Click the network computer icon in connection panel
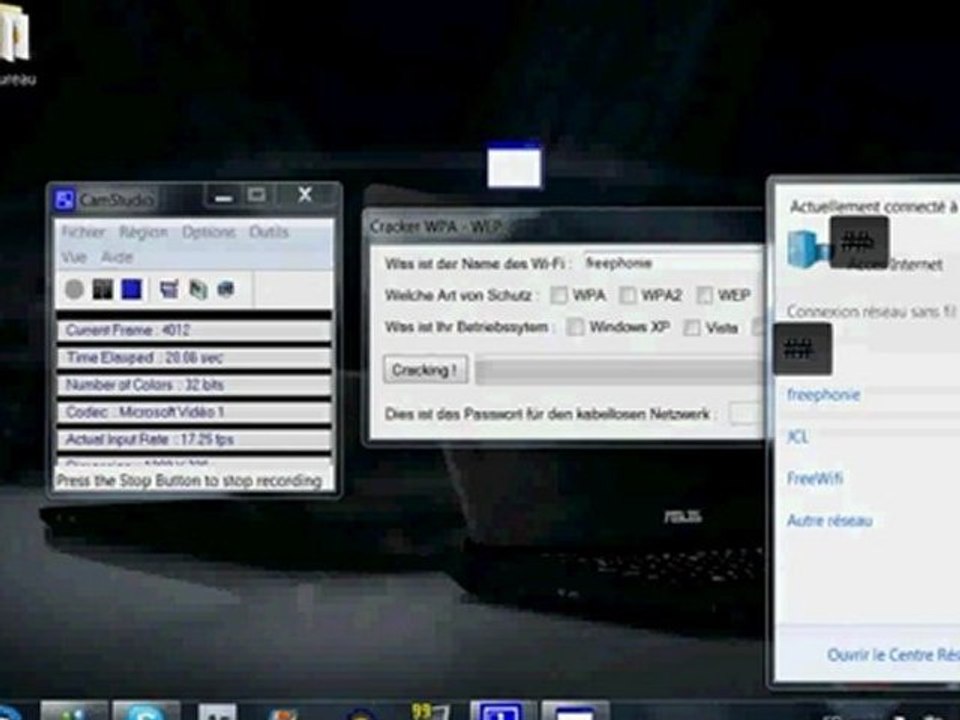Image resolution: width=960 pixels, height=720 pixels. click(x=807, y=249)
